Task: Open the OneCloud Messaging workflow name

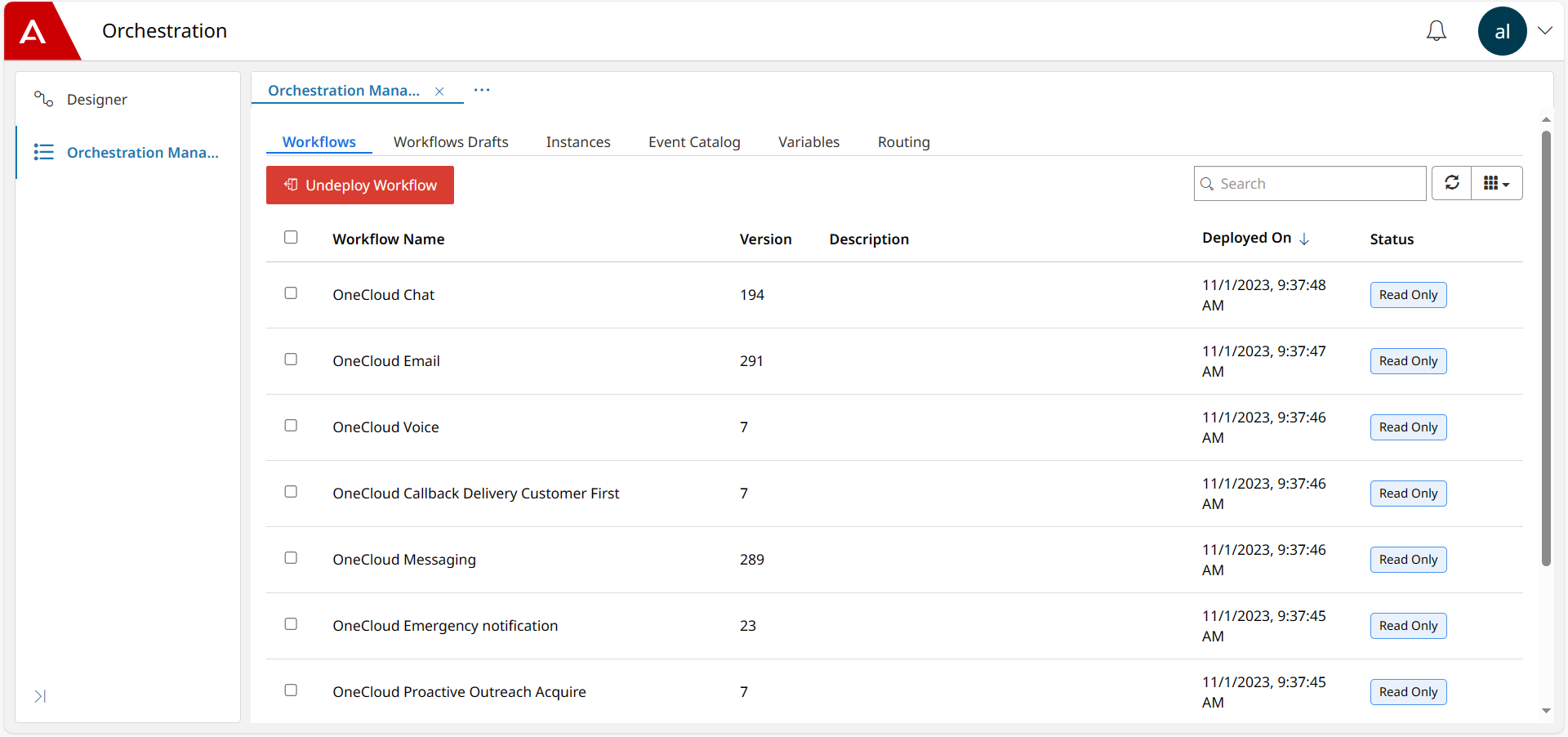Action: click(404, 560)
